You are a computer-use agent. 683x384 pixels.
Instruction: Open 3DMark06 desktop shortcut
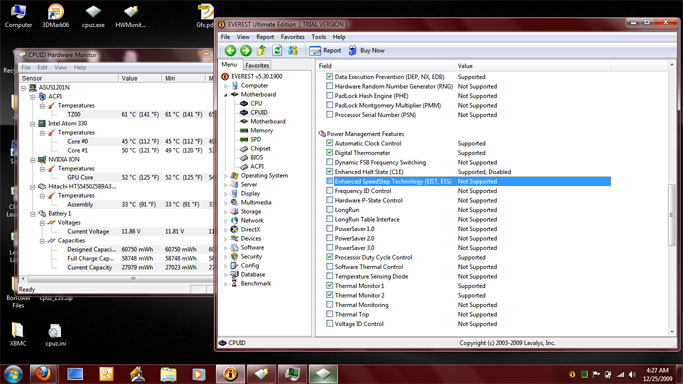tap(55, 16)
